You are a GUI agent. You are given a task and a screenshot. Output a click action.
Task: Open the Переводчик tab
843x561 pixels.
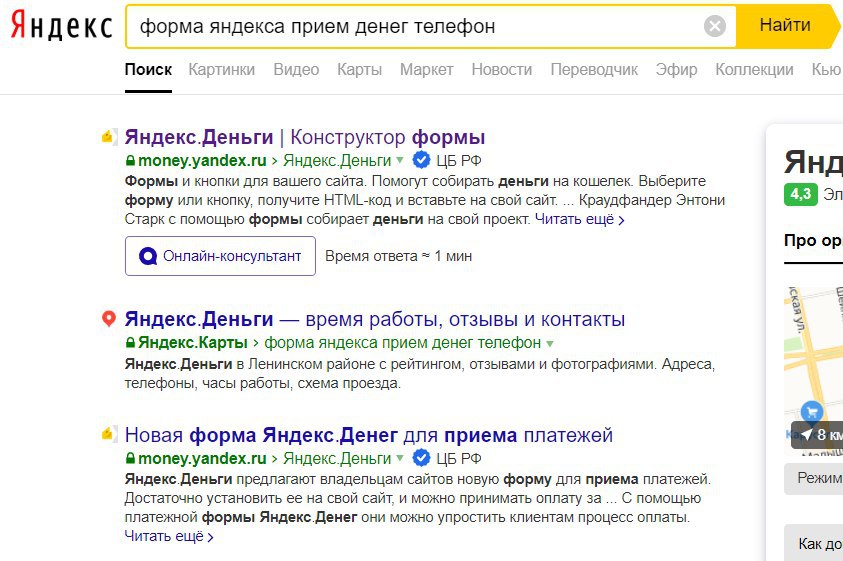point(594,69)
